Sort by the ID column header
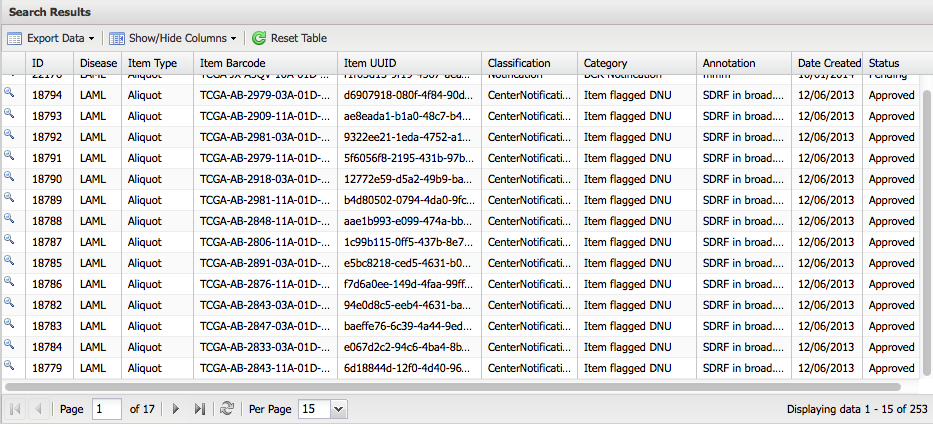Screen dimensions: 933x427 point(49,63)
